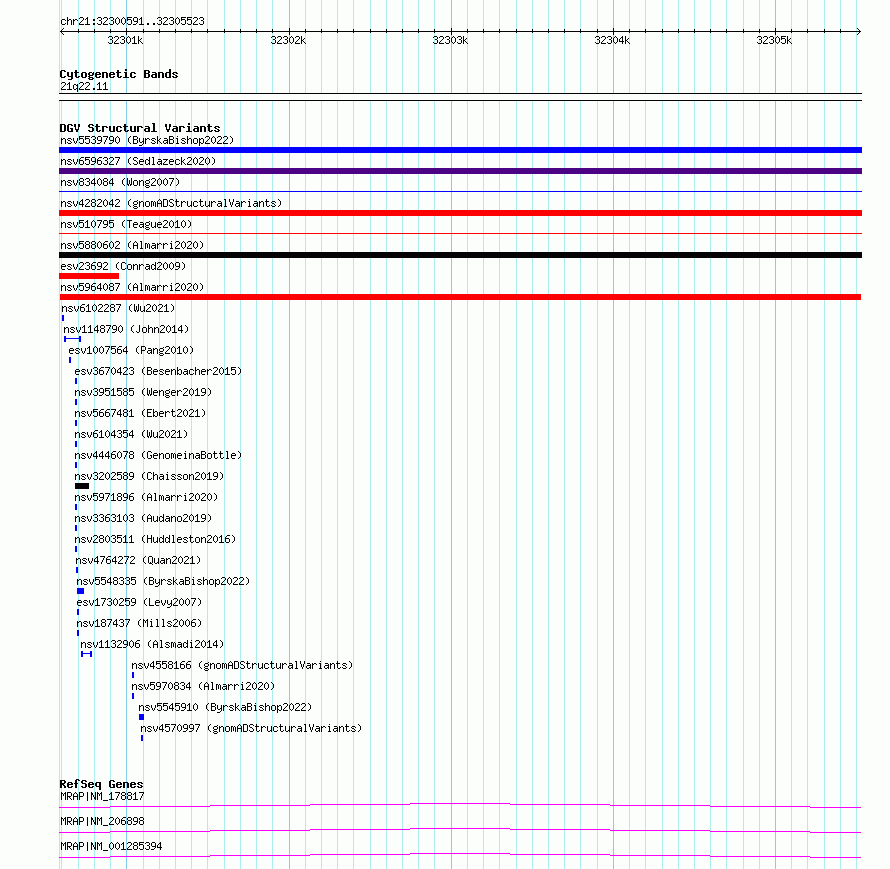Click the nsv5880602 (Almarri2020) label
The height and width of the screenshot is (869, 890).
132,245
